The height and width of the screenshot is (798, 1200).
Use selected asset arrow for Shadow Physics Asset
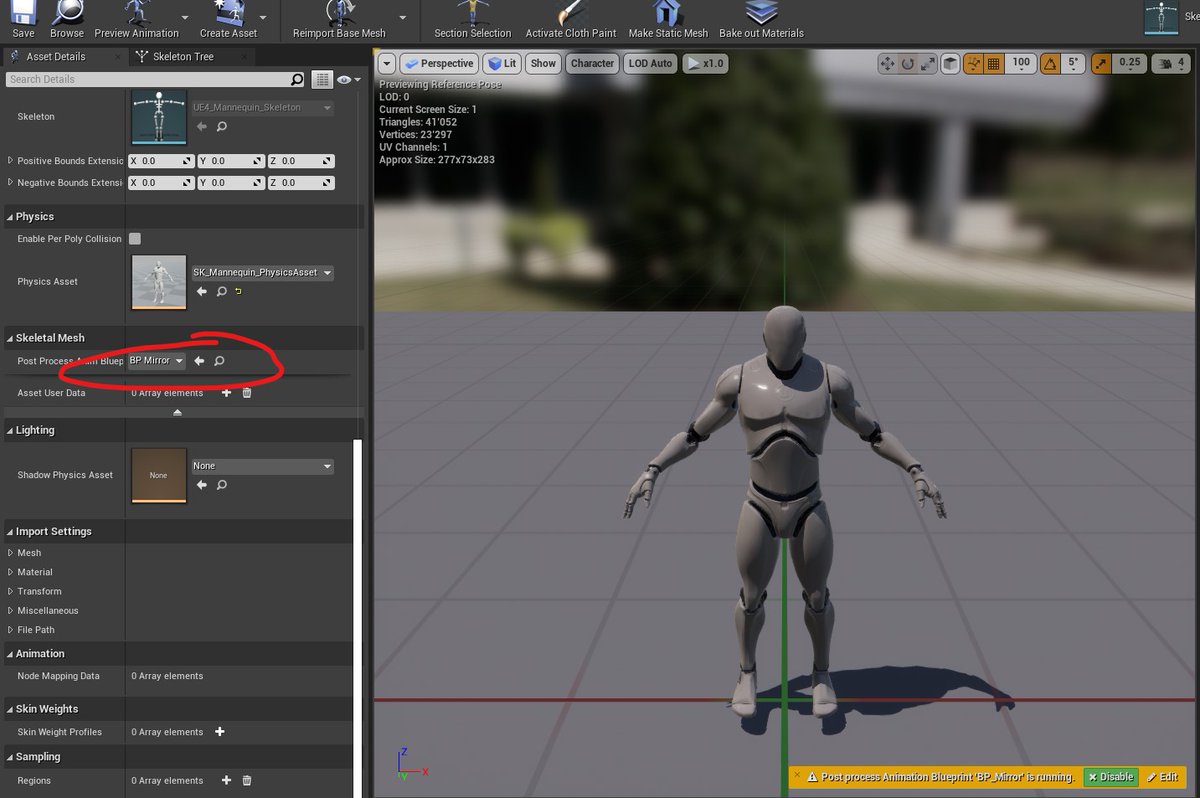201,484
